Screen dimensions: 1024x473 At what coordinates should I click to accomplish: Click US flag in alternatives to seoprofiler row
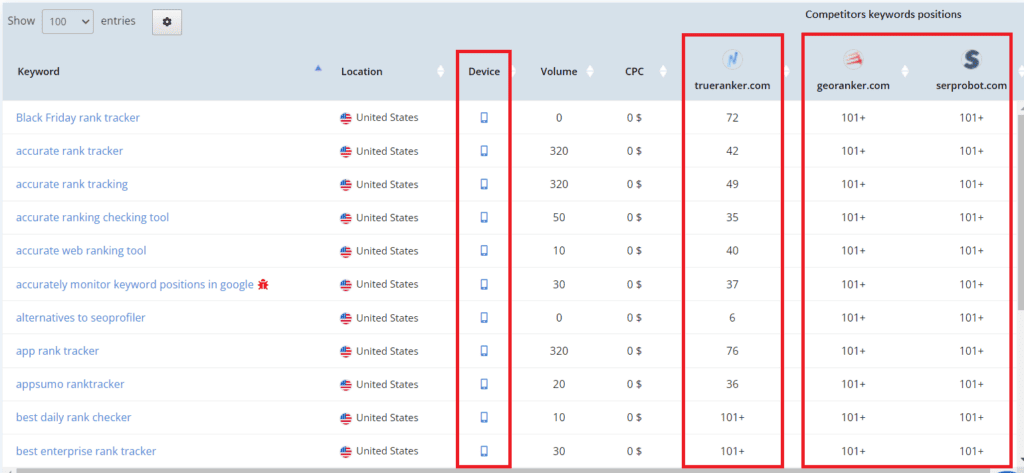(x=345, y=318)
